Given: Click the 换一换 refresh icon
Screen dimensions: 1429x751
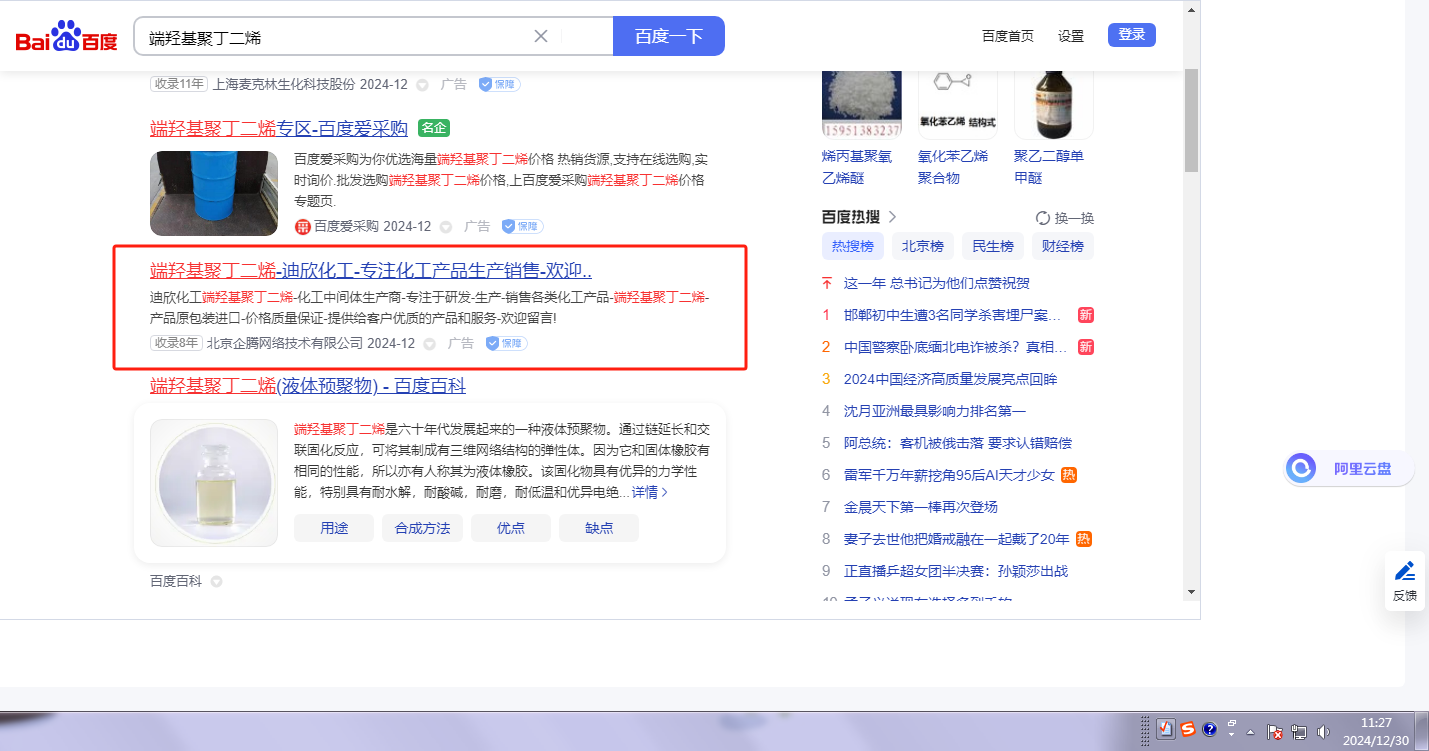Looking at the screenshot, I should click(1042, 218).
